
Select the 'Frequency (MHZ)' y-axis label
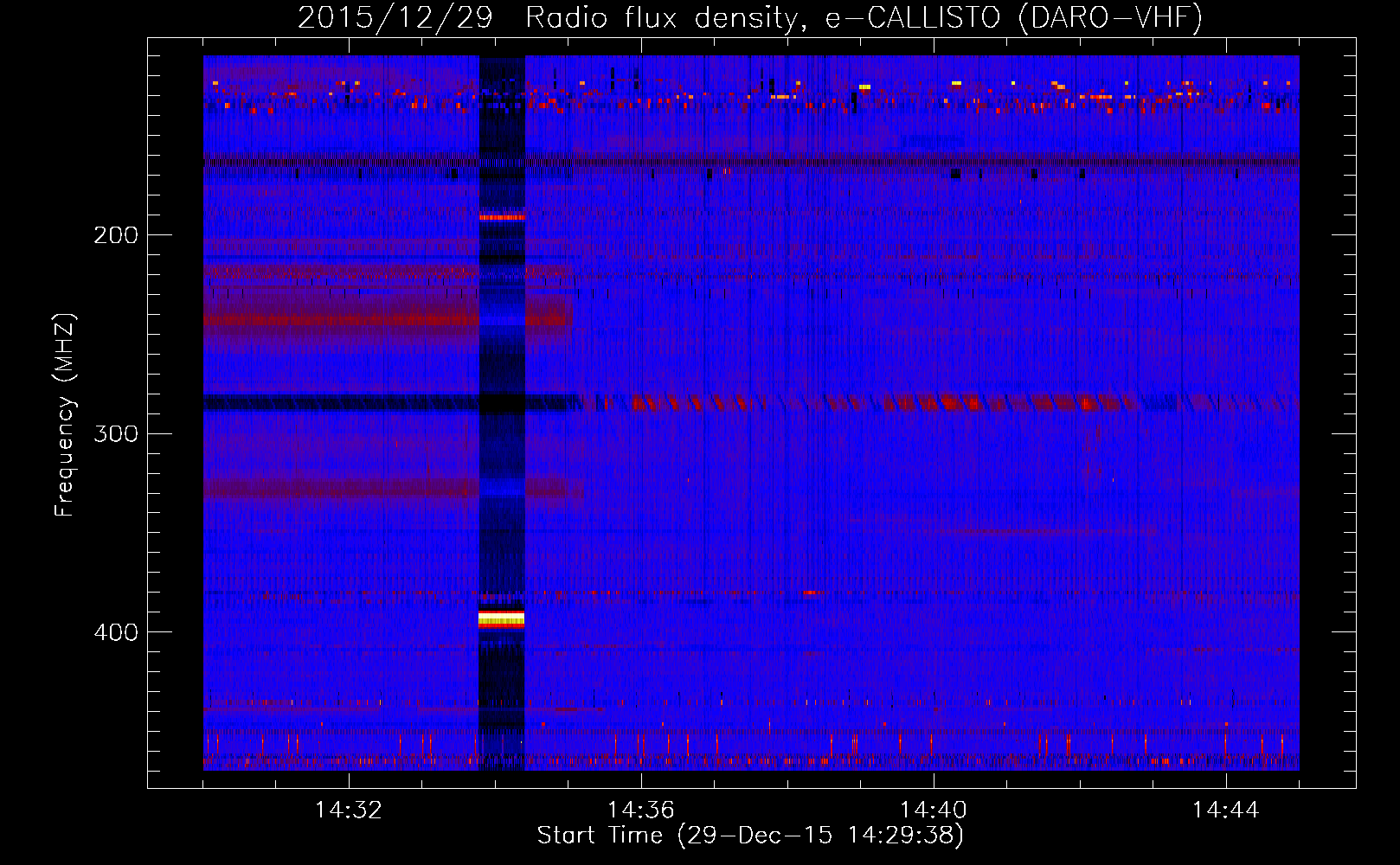[x=65, y=414]
